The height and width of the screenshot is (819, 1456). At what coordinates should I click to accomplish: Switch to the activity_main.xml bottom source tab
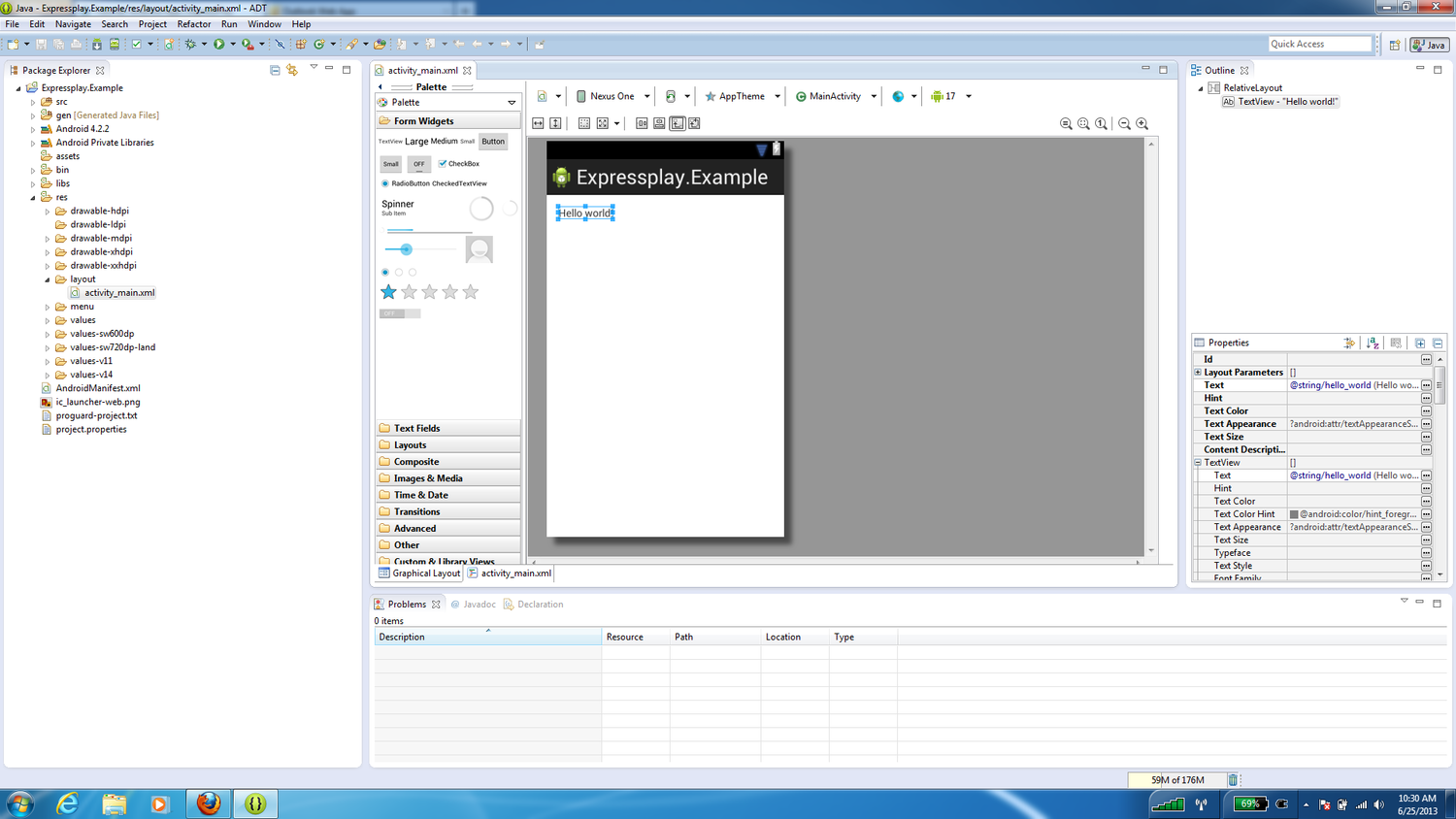tap(510, 573)
